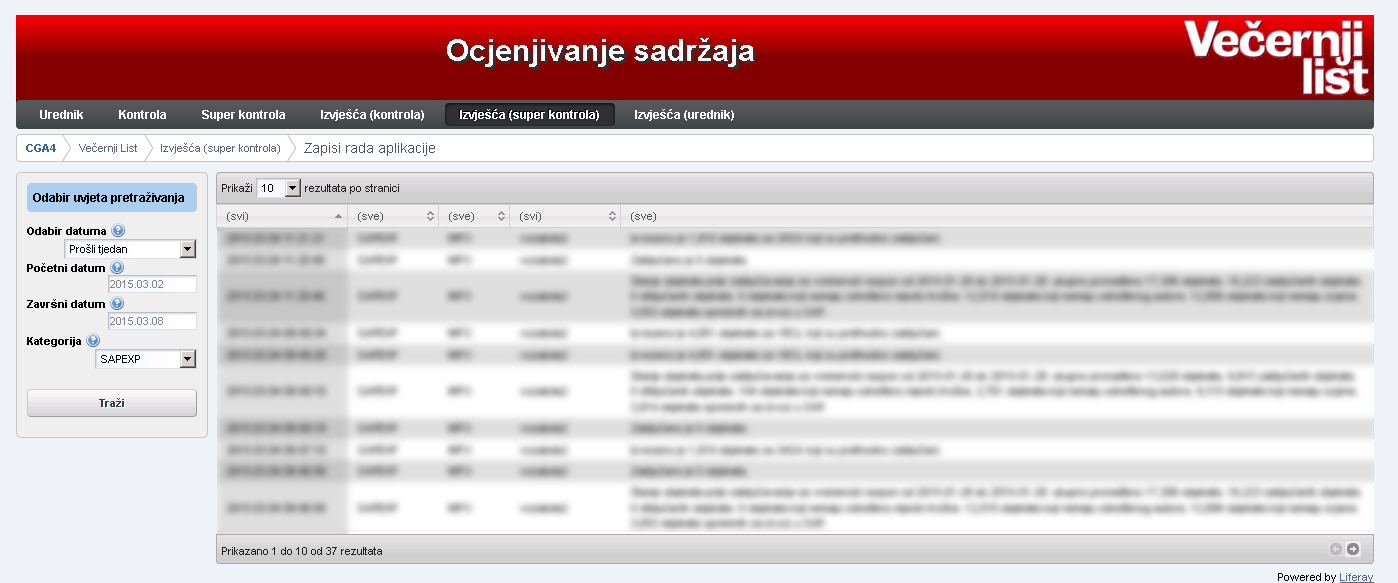Click the Izvješća (super kontrola) breadcrumb link
1398x583 pixels.
point(220,148)
